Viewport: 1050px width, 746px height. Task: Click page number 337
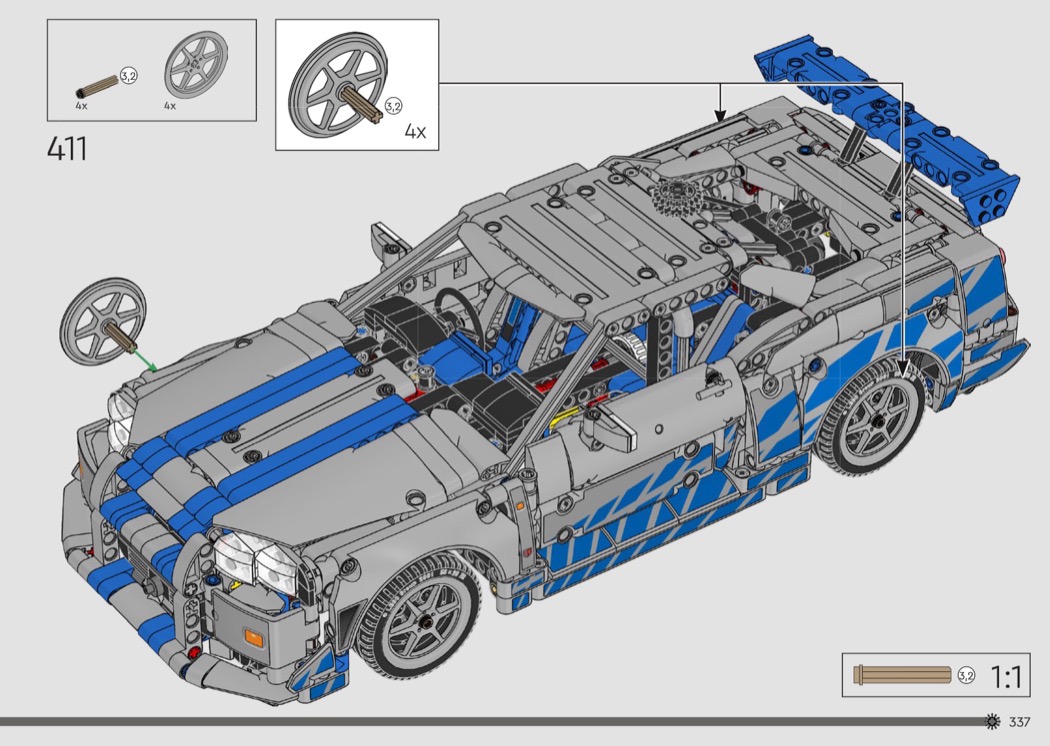click(1020, 723)
